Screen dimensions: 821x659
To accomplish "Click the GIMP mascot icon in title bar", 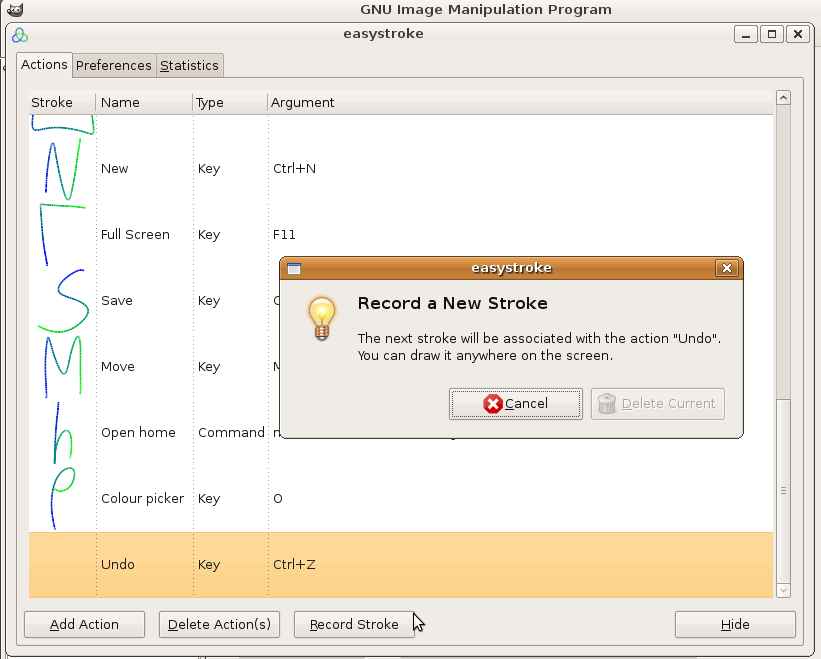I will click(x=15, y=9).
